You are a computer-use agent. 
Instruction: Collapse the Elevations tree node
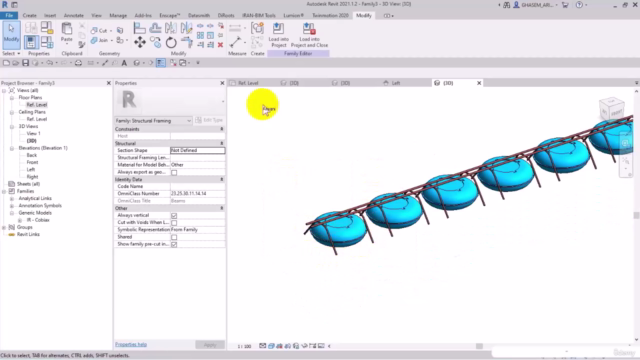(x=12, y=148)
